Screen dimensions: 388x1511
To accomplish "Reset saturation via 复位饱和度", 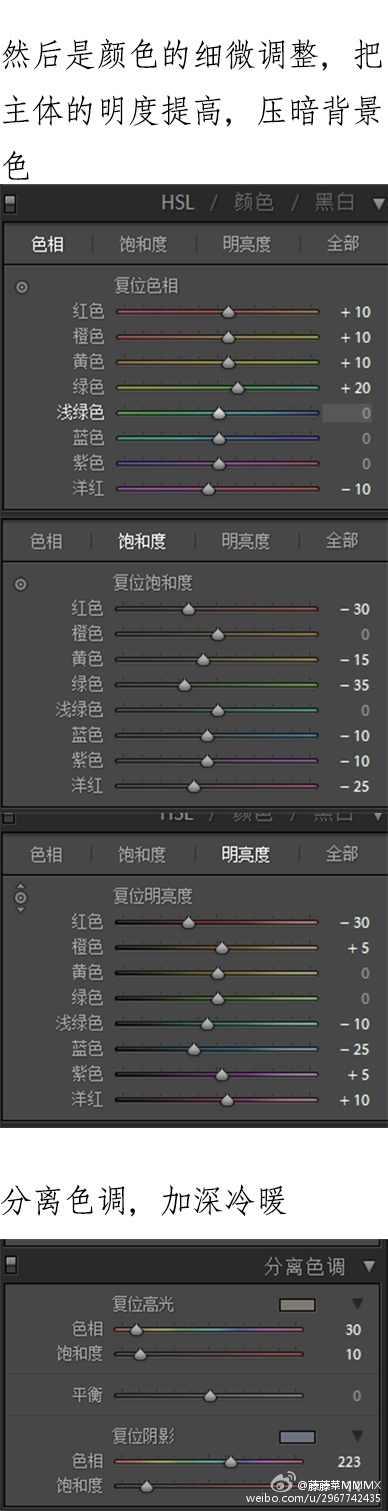I will coord(152,582).
